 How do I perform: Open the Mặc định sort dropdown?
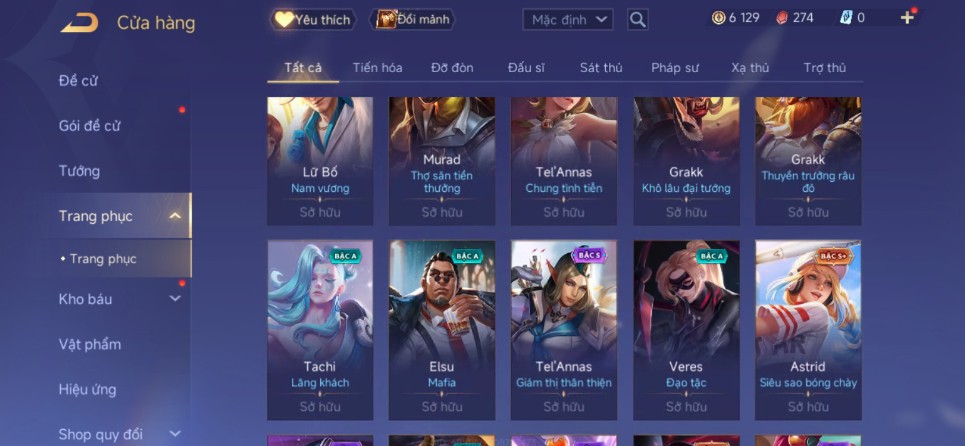point(568,20)
